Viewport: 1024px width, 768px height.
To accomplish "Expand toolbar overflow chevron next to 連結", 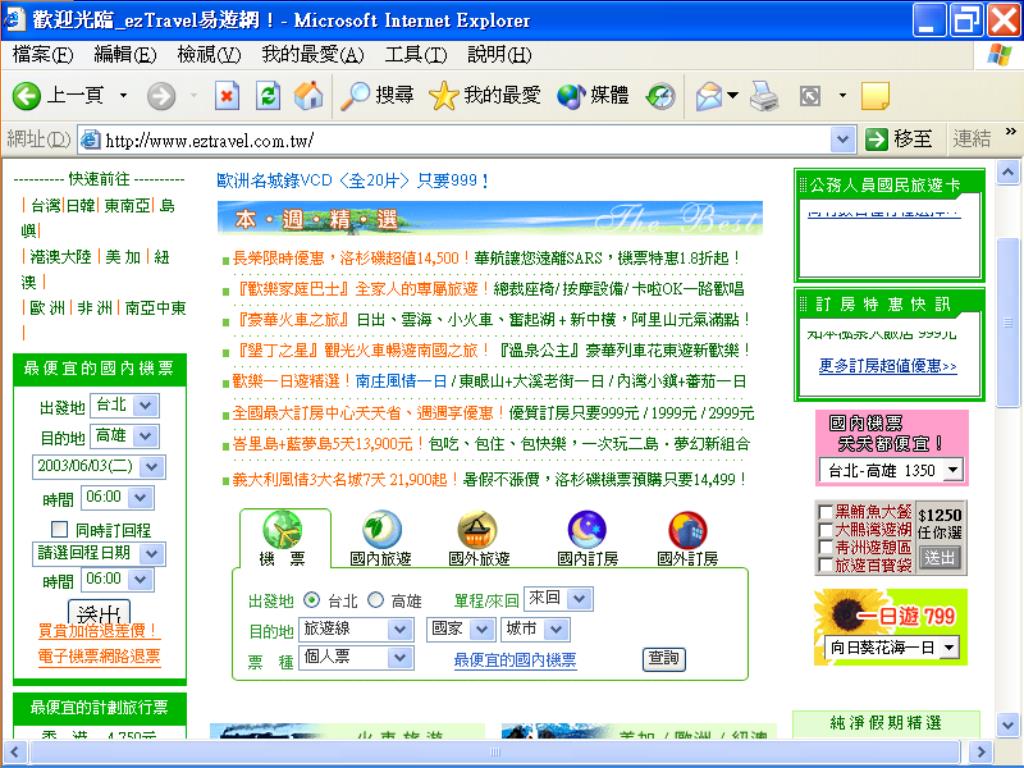I will pyautogui.click(x=1011, y=131).
